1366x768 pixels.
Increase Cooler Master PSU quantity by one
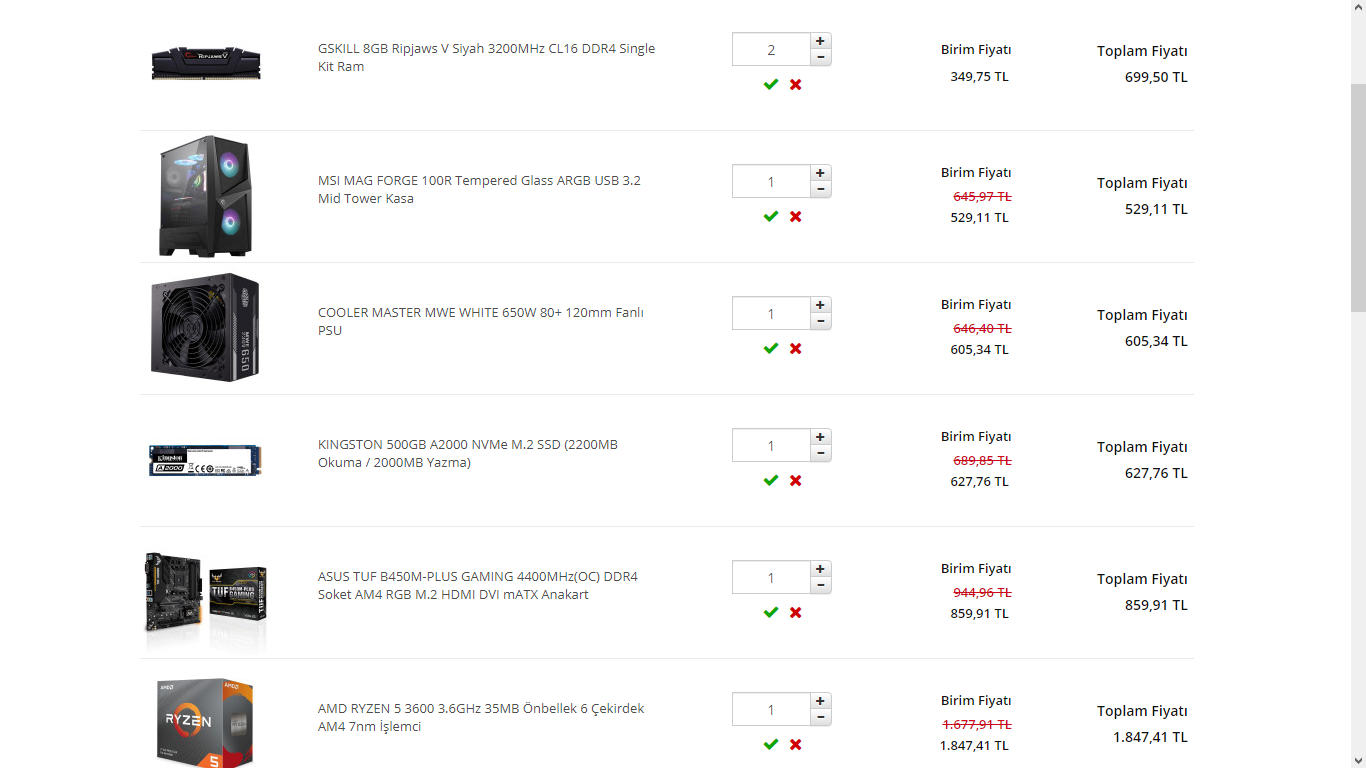tap(820, 305)
